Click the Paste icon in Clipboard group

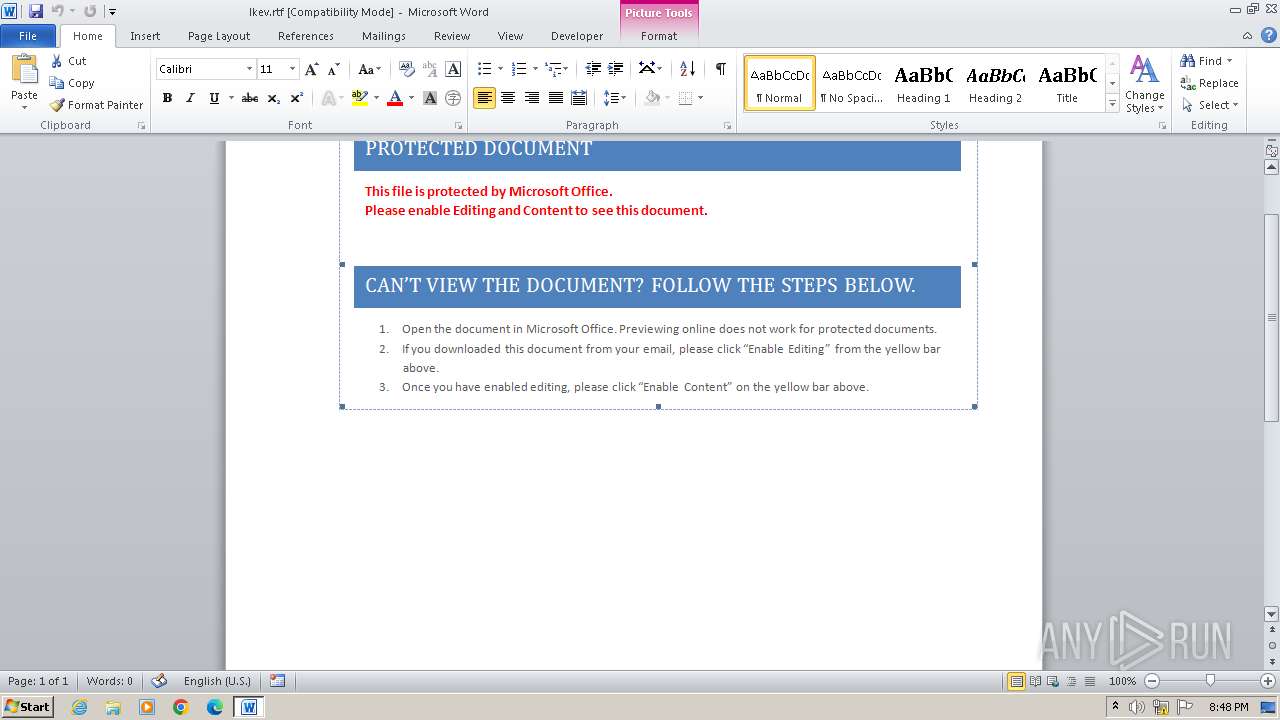tap(24, 70)
